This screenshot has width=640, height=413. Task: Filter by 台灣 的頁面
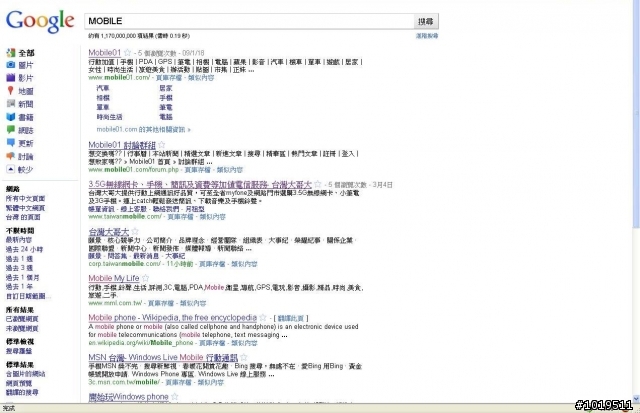point(23,217)
